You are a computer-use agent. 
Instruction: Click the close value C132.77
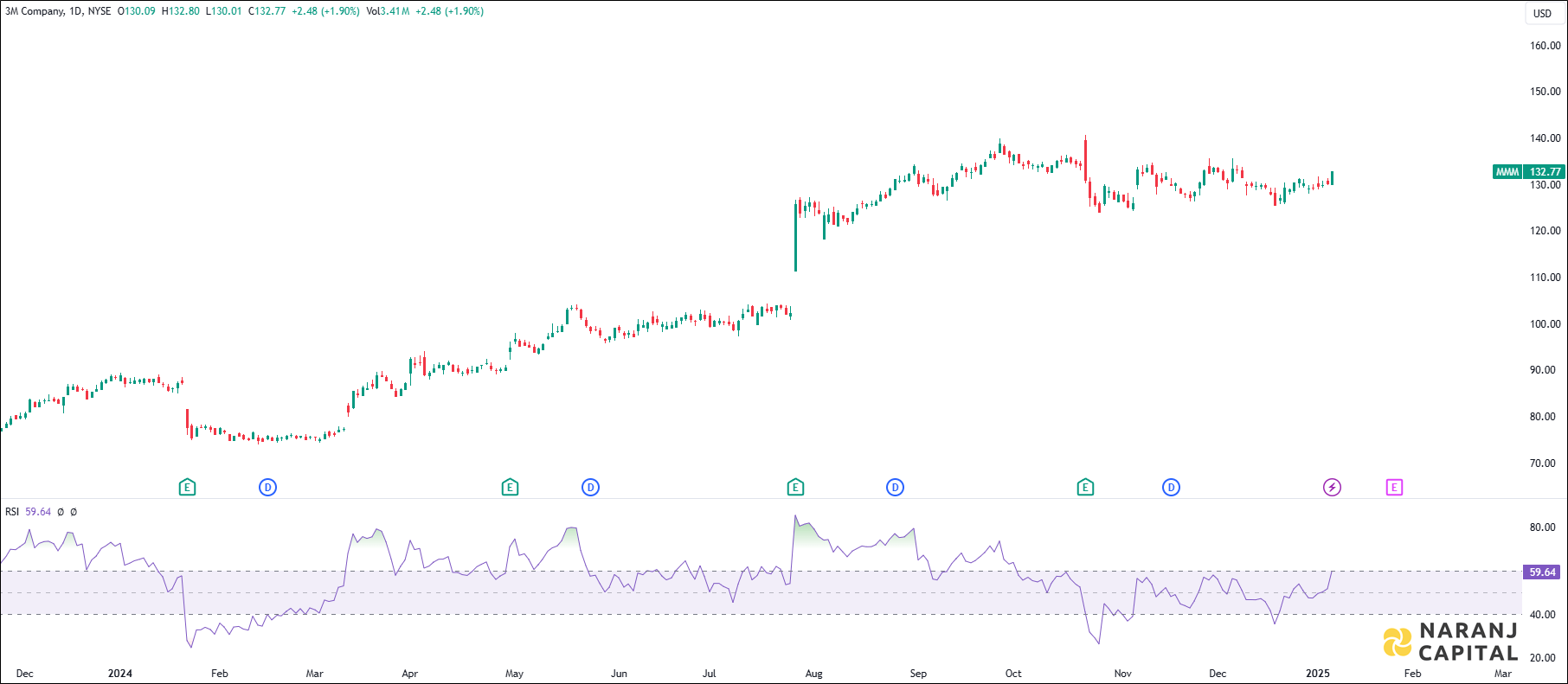pyautogui.click(x=267, y=11)
